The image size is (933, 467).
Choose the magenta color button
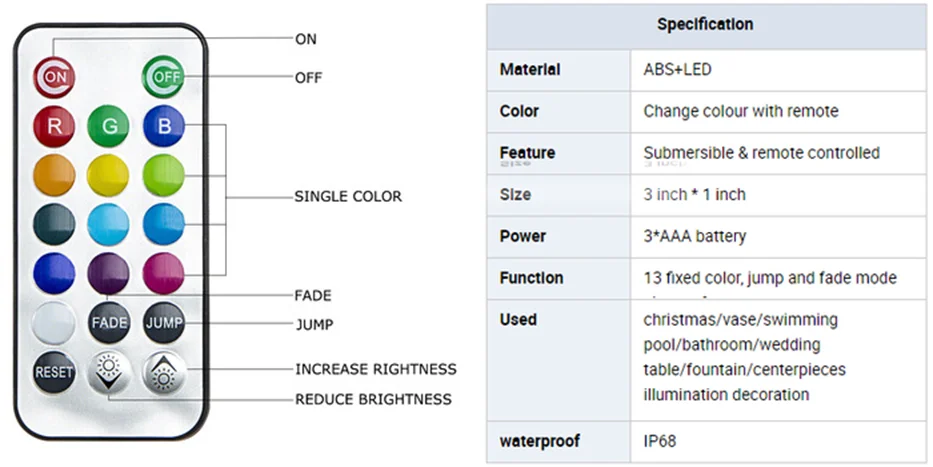click(x=163, y=273)
